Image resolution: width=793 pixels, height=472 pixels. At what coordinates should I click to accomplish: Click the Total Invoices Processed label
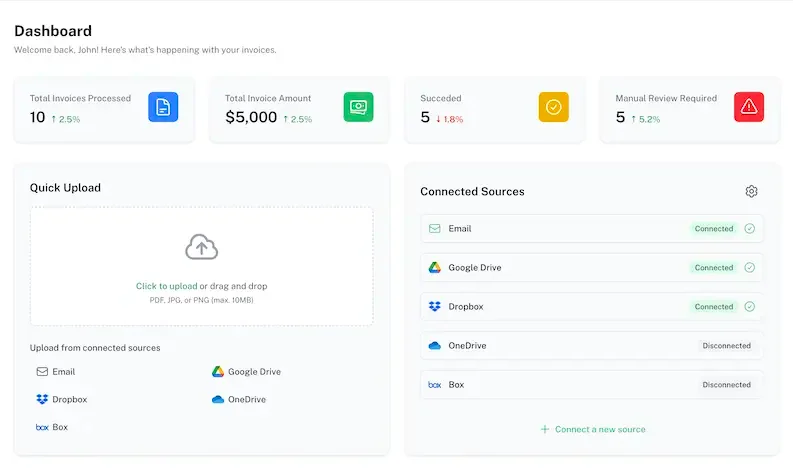(x=80, y=98)
